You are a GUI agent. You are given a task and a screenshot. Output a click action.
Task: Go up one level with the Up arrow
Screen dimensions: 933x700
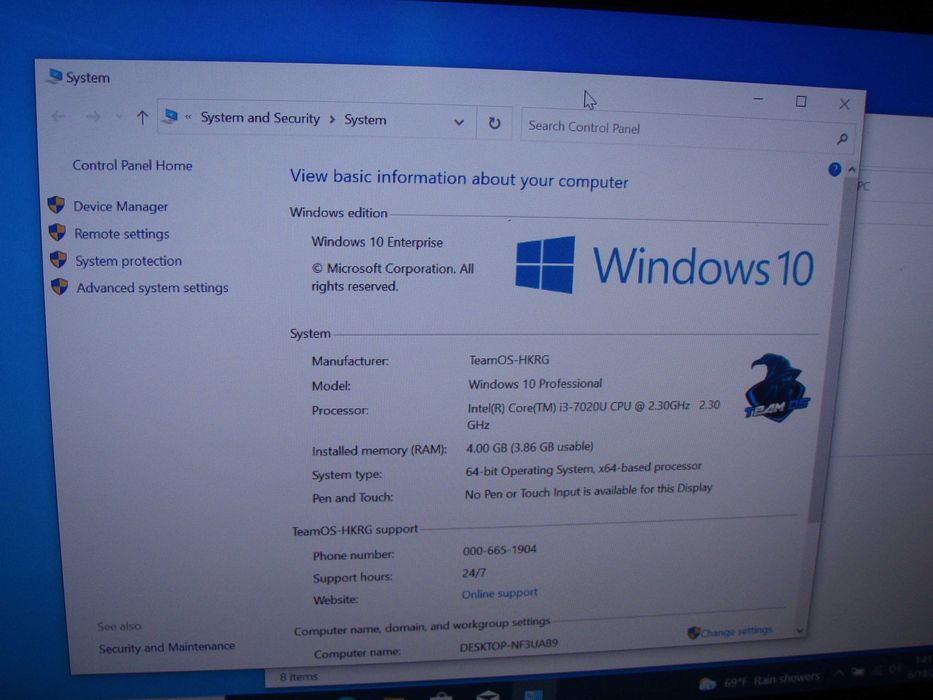142,117
